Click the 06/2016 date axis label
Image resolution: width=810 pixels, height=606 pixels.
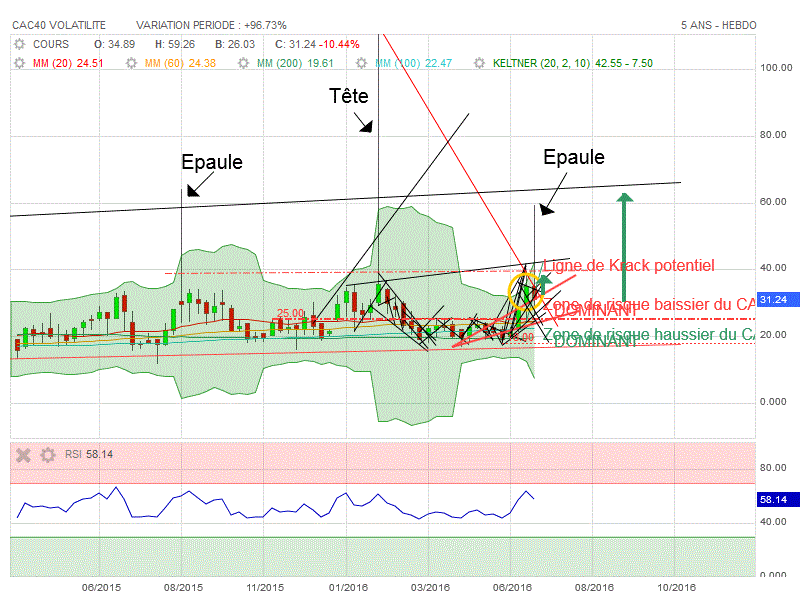(x=512, y=587)
